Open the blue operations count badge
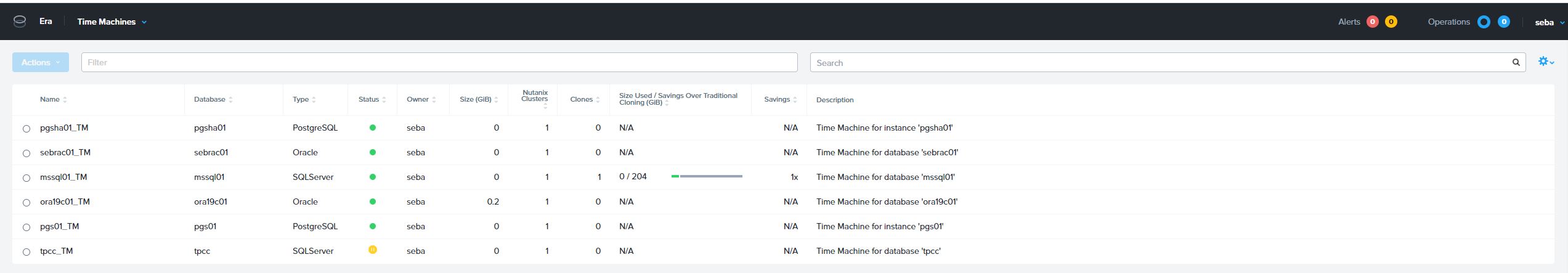This screenshot has height=273, width=1568. pyautogui.click(x=1503, y=22)
